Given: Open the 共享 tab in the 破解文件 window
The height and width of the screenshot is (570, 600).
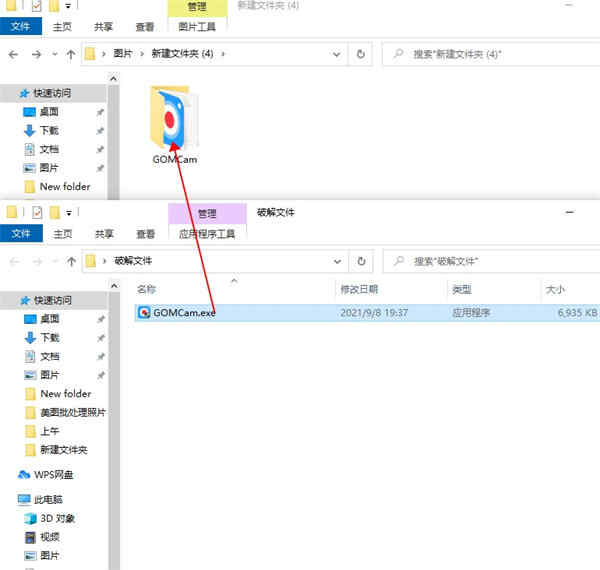Looking at the screenshot, I should coord(104,234).
